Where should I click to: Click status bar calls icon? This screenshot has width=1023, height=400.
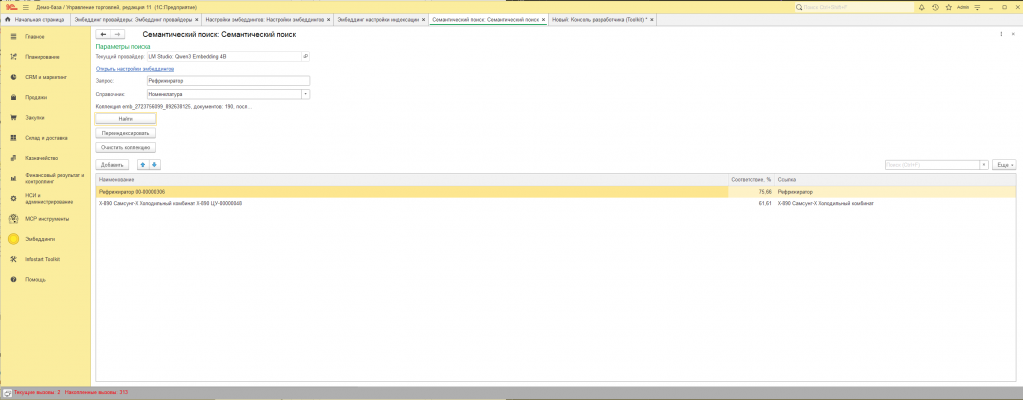coord(7,393)
